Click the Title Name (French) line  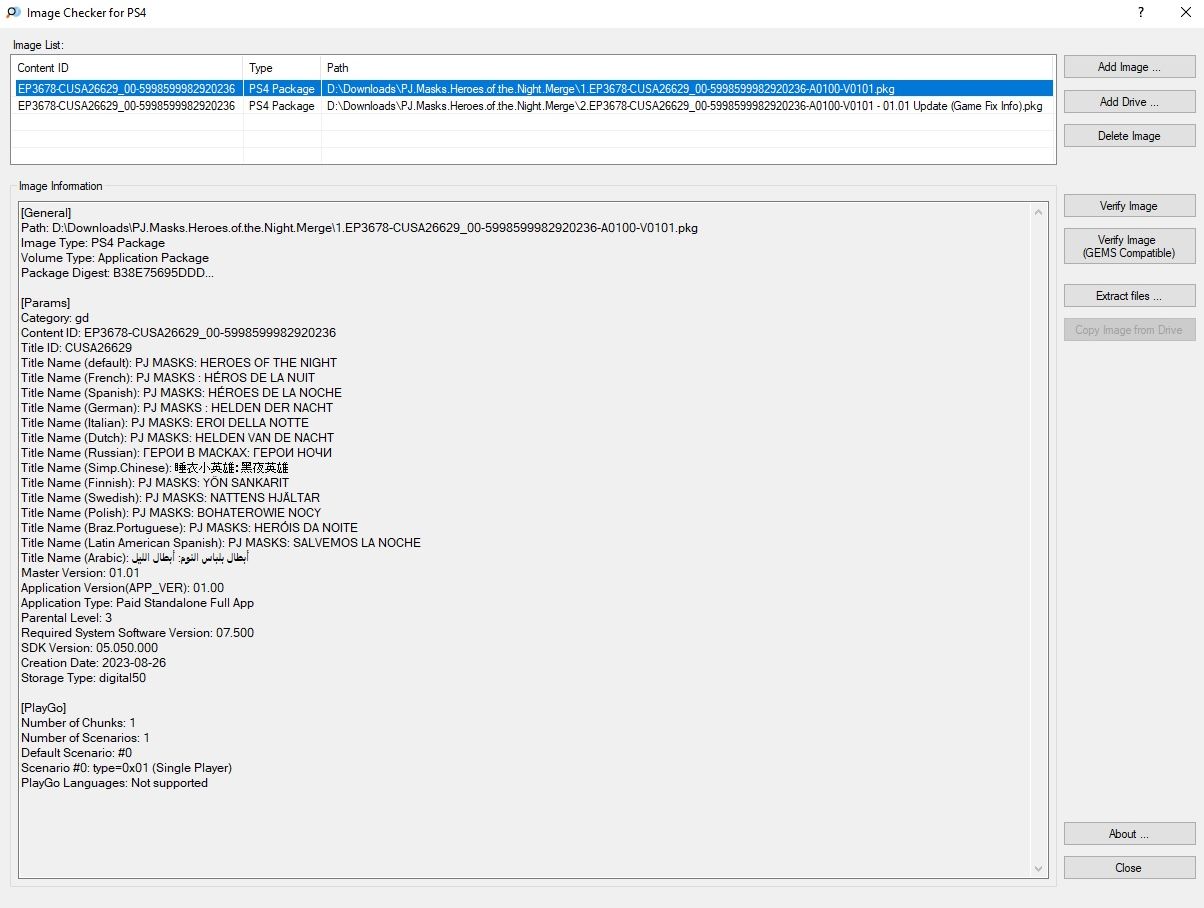168,378
